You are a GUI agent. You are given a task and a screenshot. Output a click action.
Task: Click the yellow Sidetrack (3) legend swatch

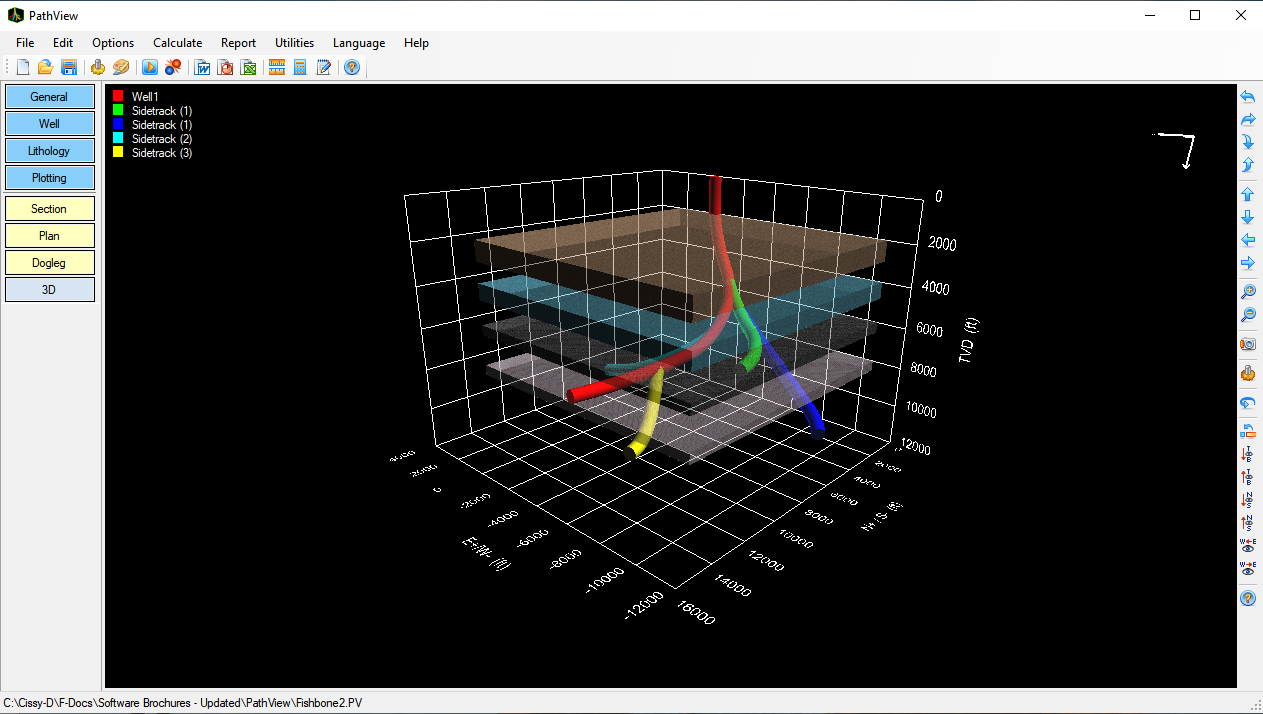(118, 153)
